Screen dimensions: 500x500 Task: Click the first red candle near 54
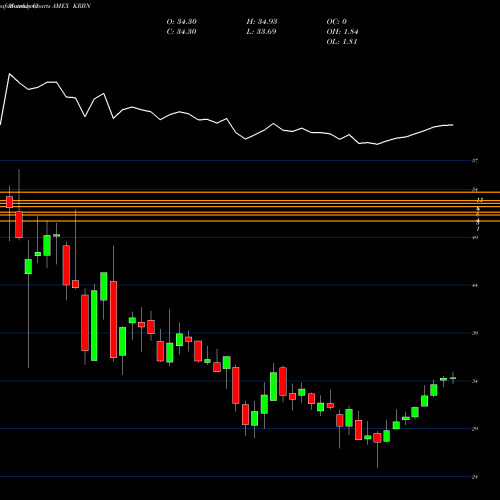9,202
